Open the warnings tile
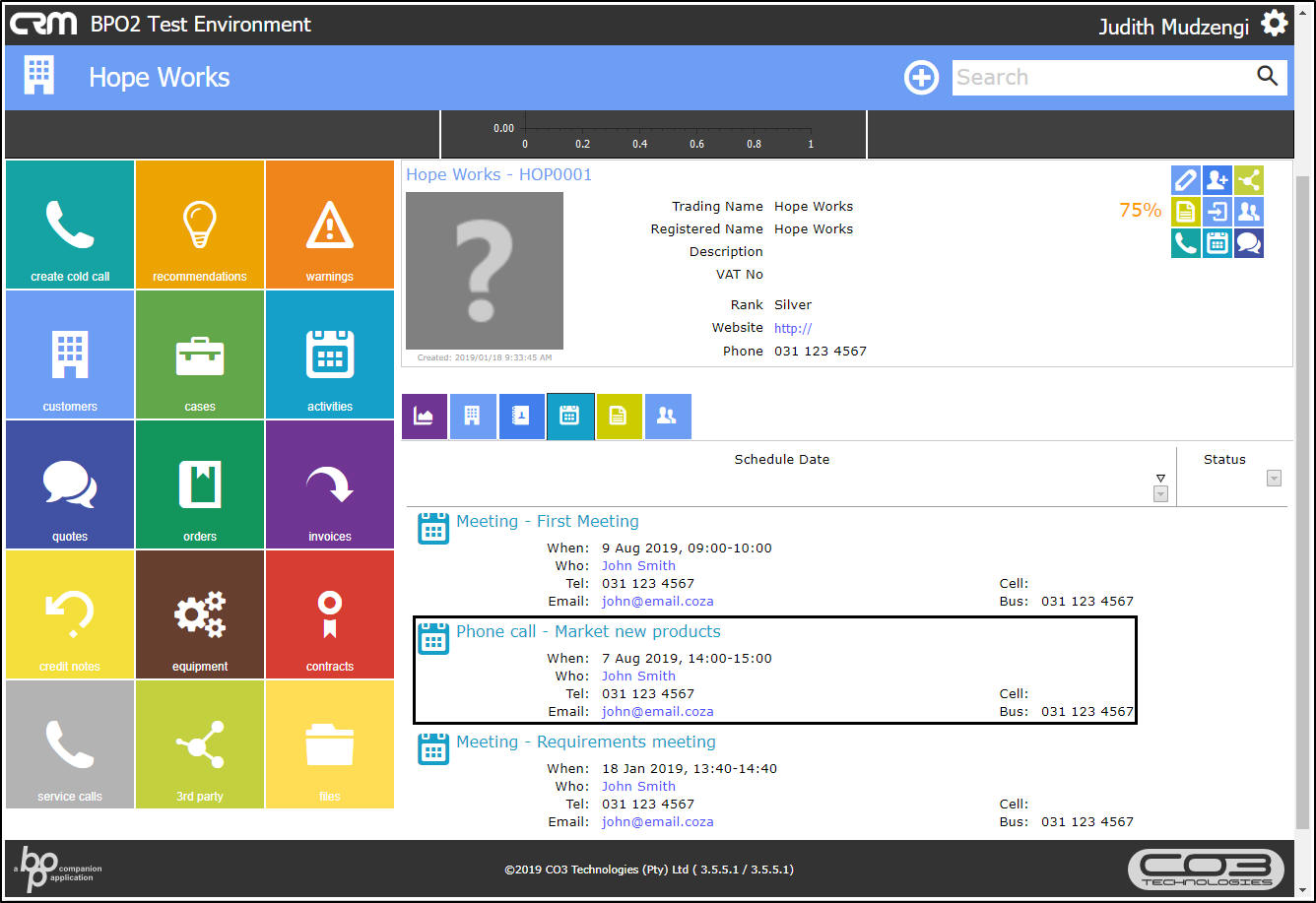This screenshot has height=903, width=1316. [329, 225]
